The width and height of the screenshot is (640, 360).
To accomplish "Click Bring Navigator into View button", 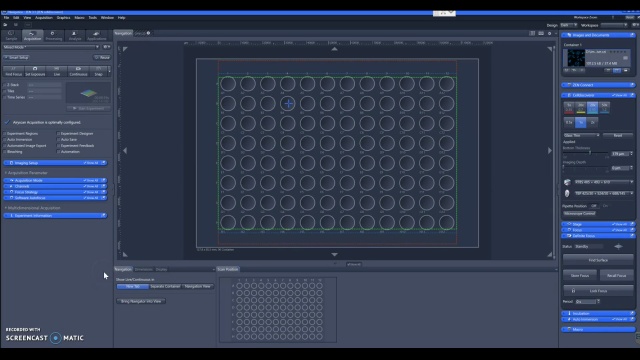I will (x=141, y=301).
